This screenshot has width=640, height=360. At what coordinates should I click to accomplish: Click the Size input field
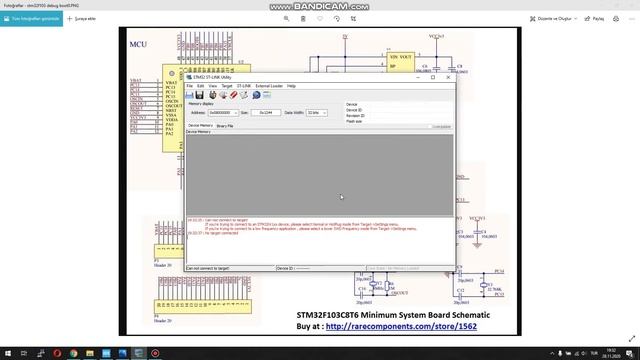(266, 113)
